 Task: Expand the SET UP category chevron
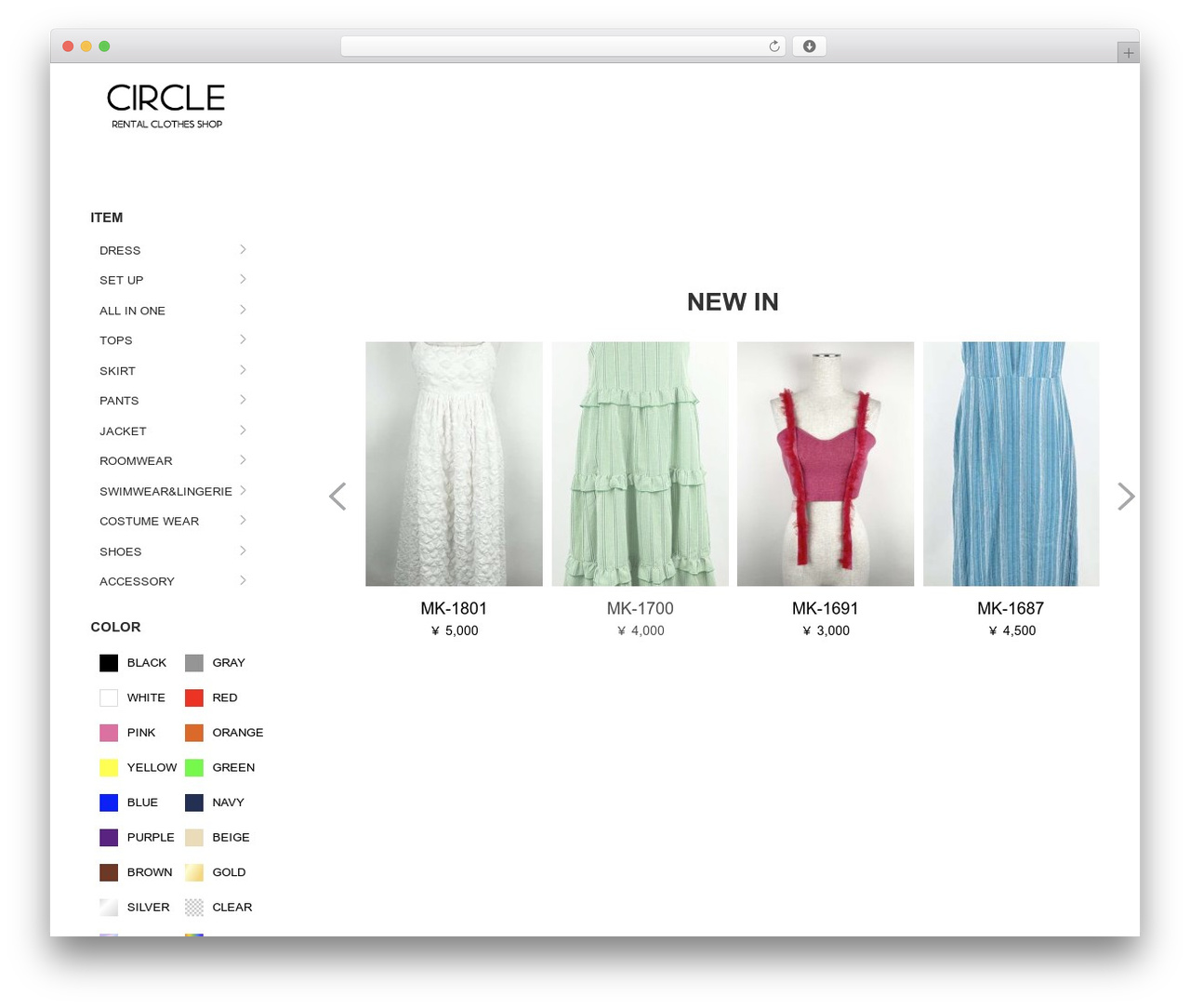243,279
